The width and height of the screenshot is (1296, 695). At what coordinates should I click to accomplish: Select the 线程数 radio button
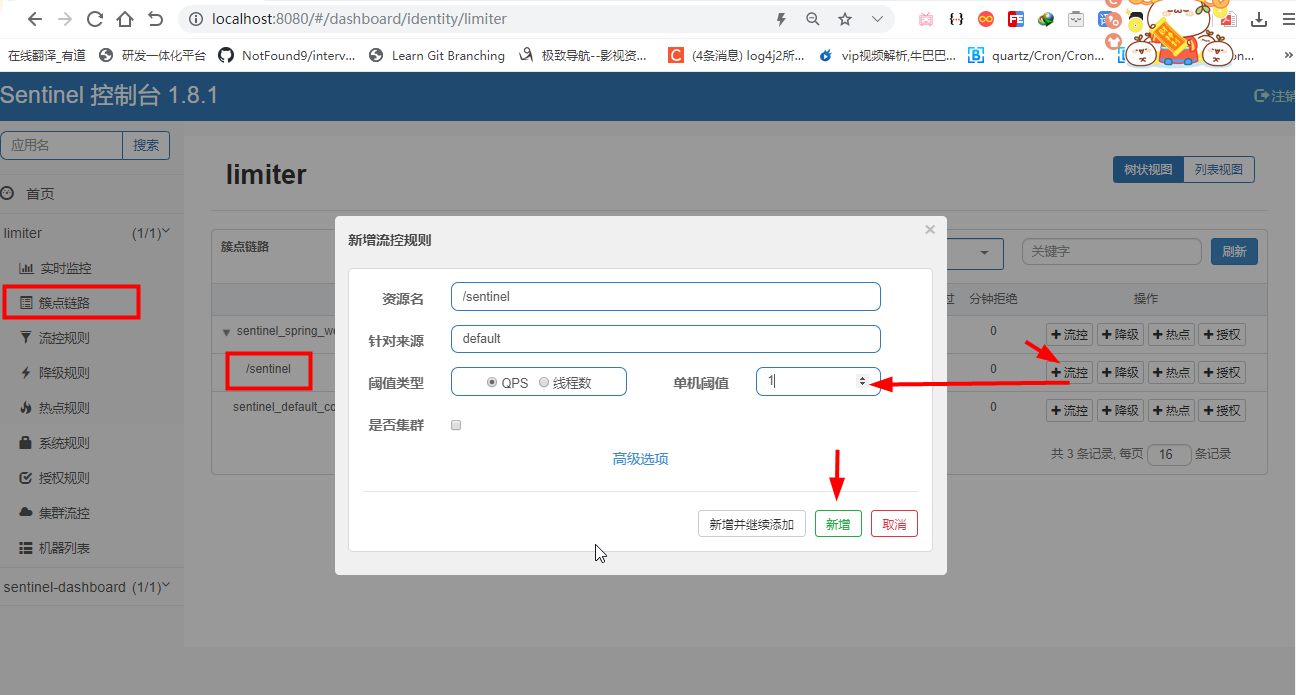543,381
